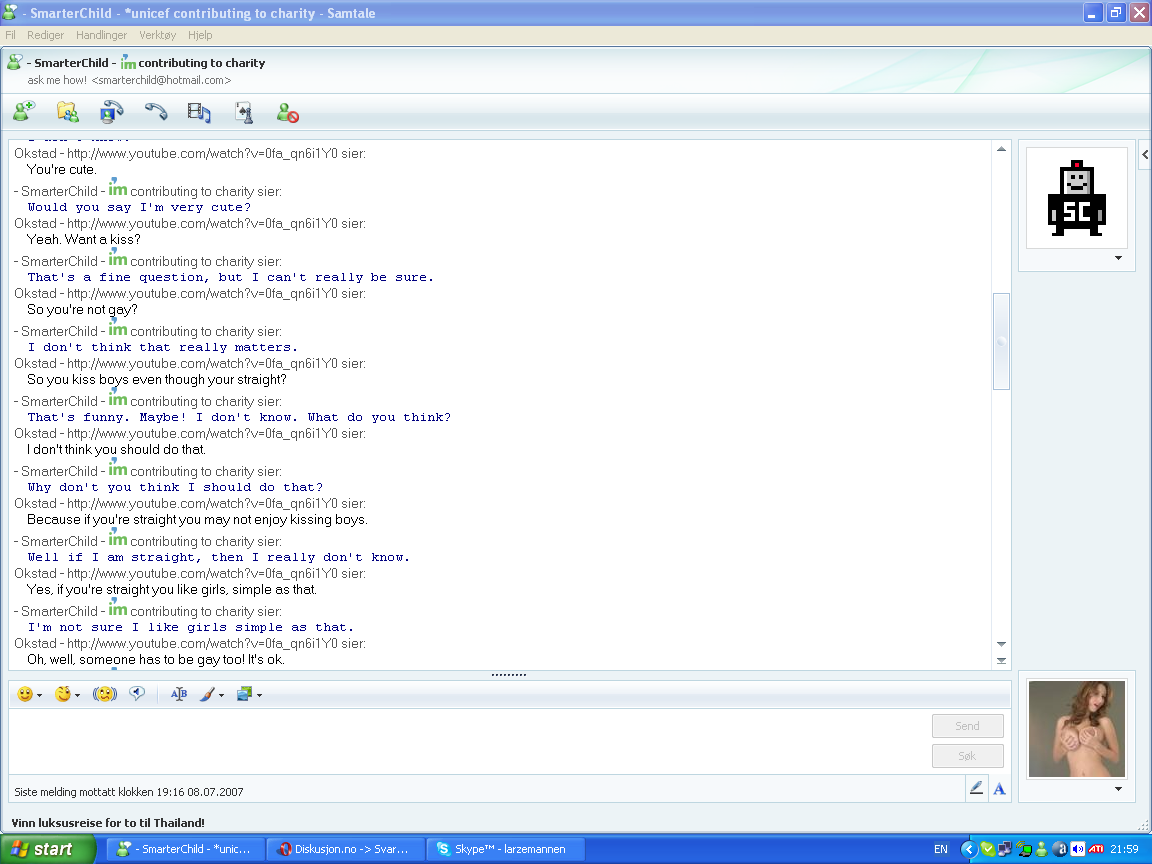Switch to Diskusjon.no taskbar window
1152x864 pixels.
pos(346,849)
